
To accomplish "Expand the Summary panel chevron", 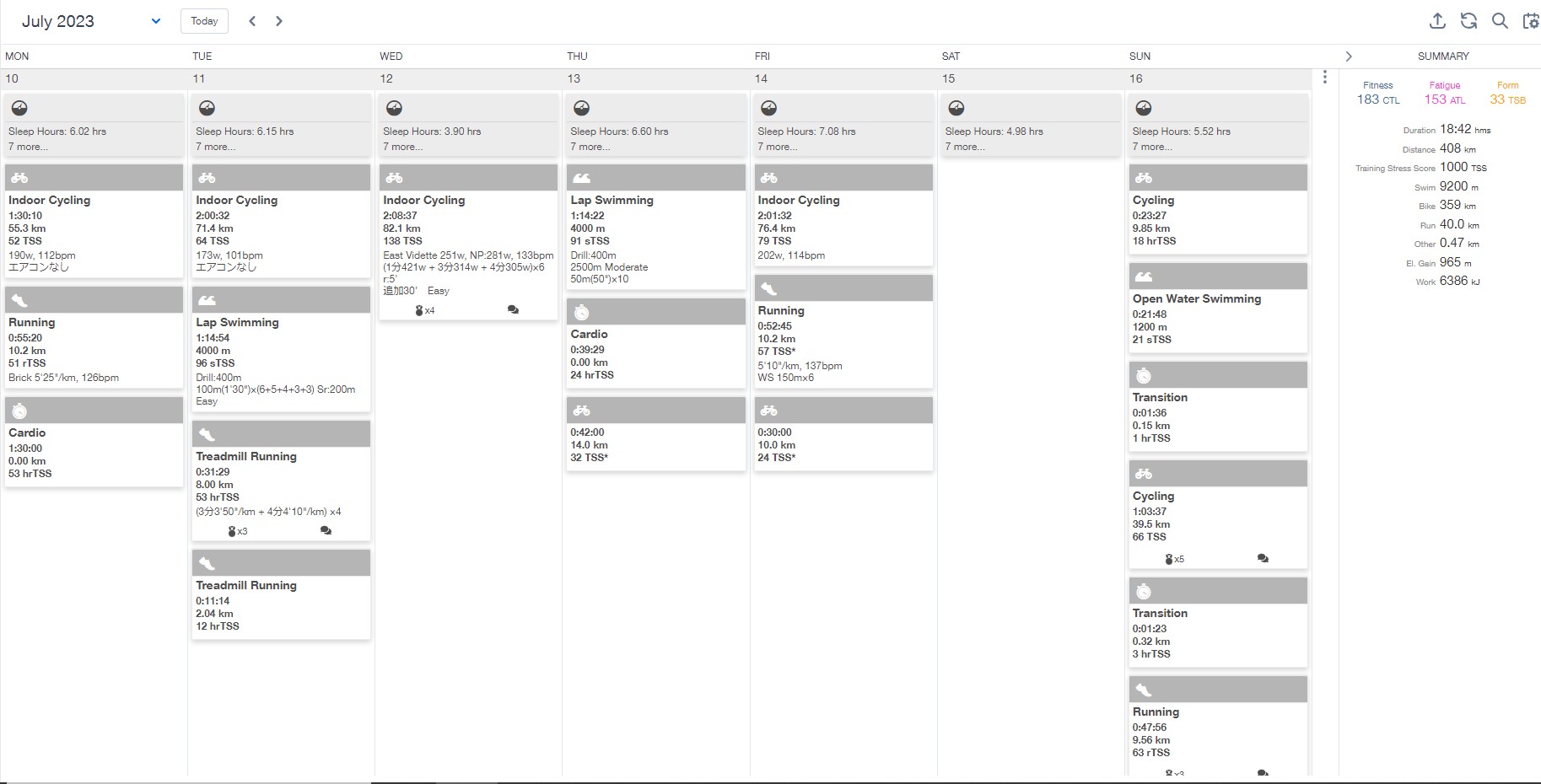I will pyautogui.click(x=1348, y=56).
